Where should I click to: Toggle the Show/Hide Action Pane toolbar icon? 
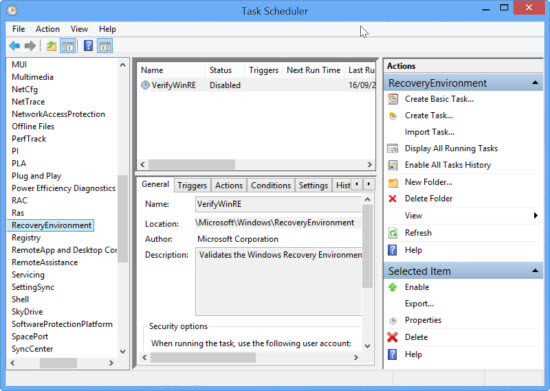click(105, 46)
